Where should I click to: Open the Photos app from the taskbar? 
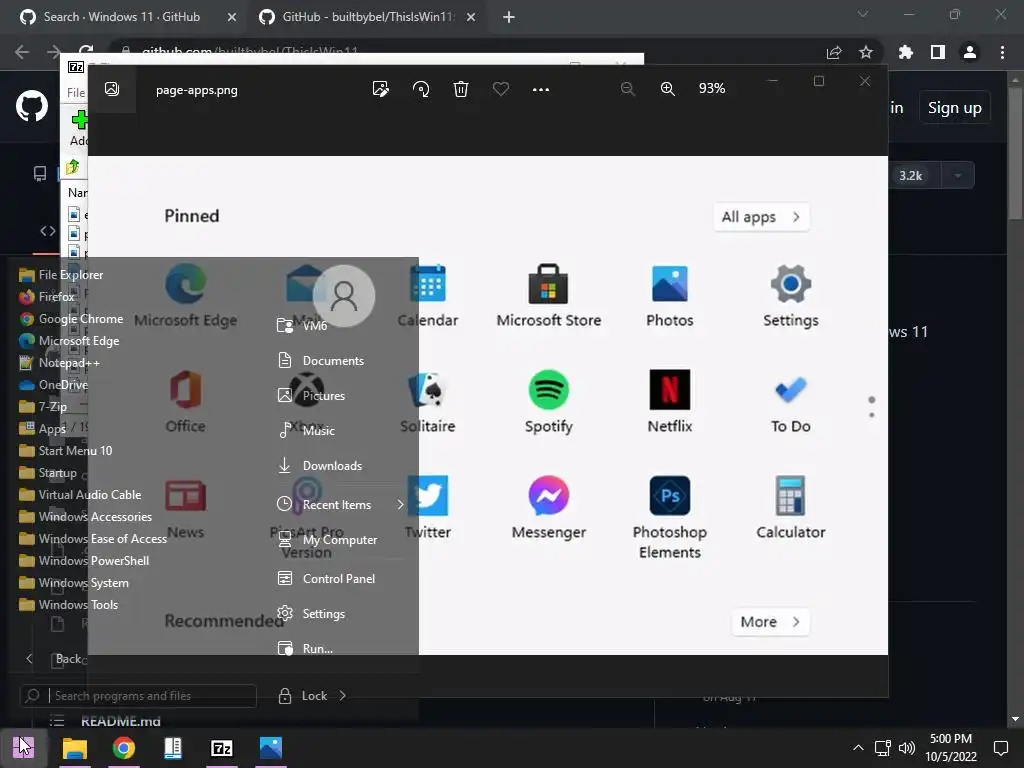(x=270, y=748)
